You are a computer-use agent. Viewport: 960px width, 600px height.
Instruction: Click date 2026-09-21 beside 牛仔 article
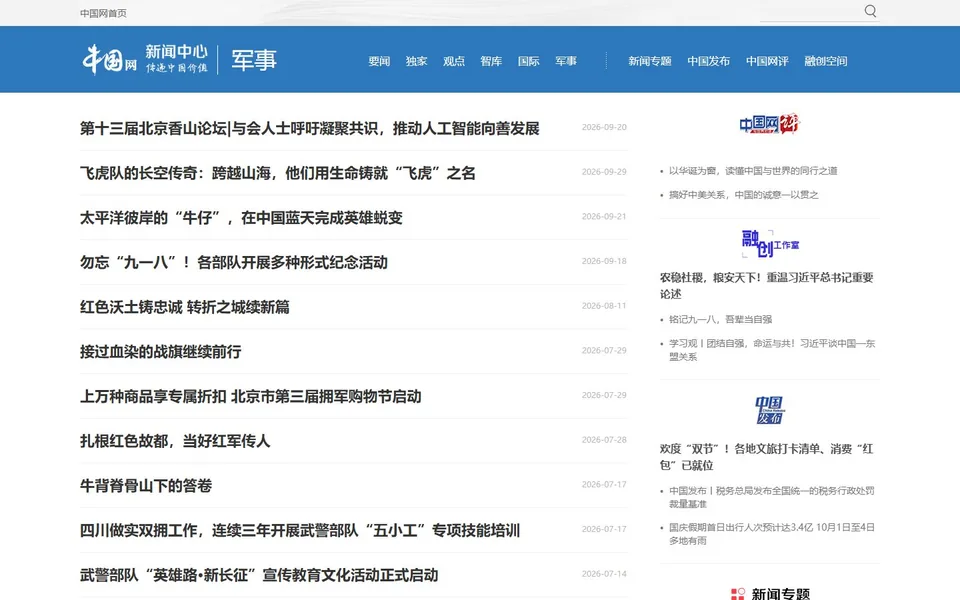pyautogui.click(x=604, y=217)
